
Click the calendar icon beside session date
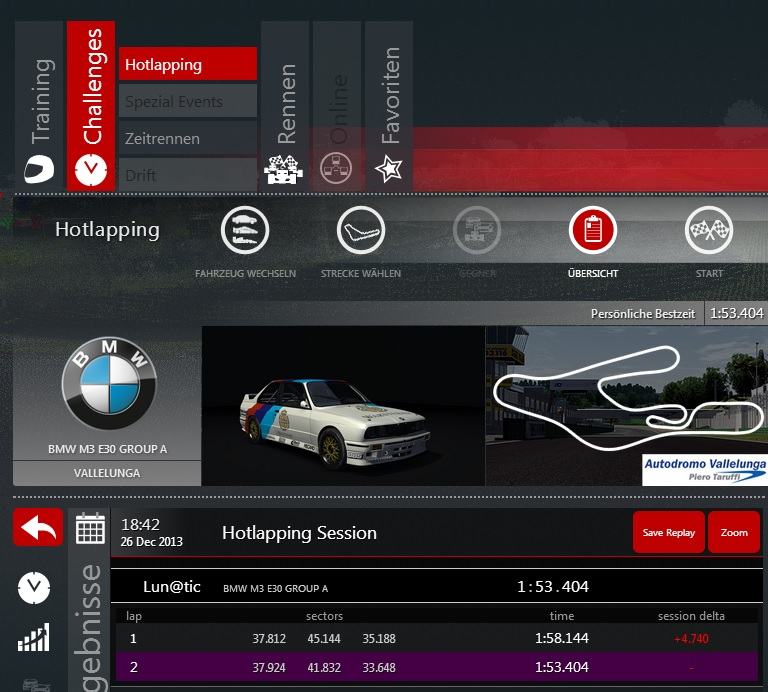coord(90,528)
